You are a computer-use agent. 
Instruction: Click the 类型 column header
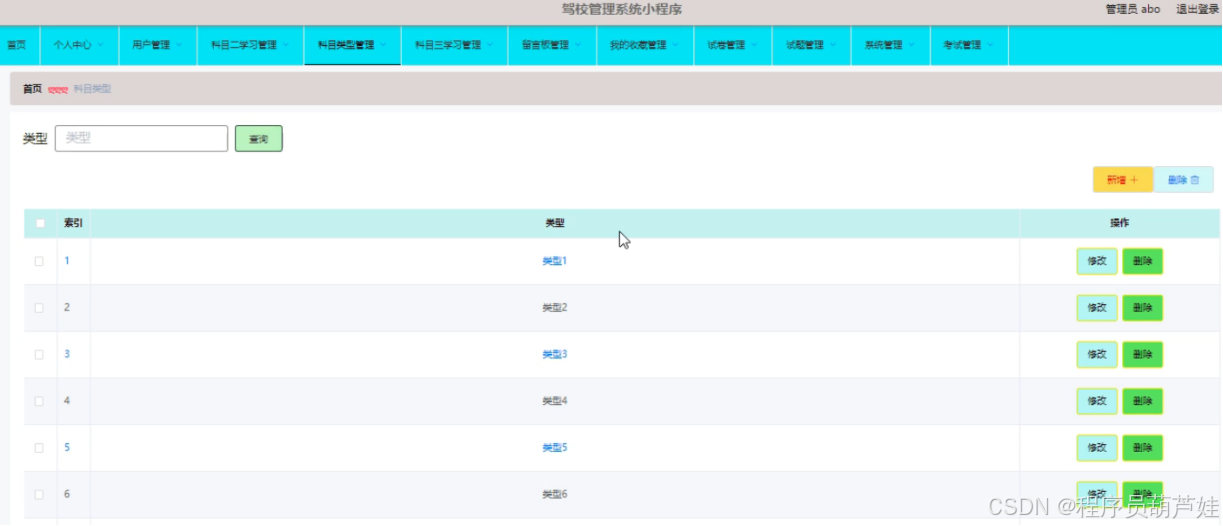[x=555, y=223]
